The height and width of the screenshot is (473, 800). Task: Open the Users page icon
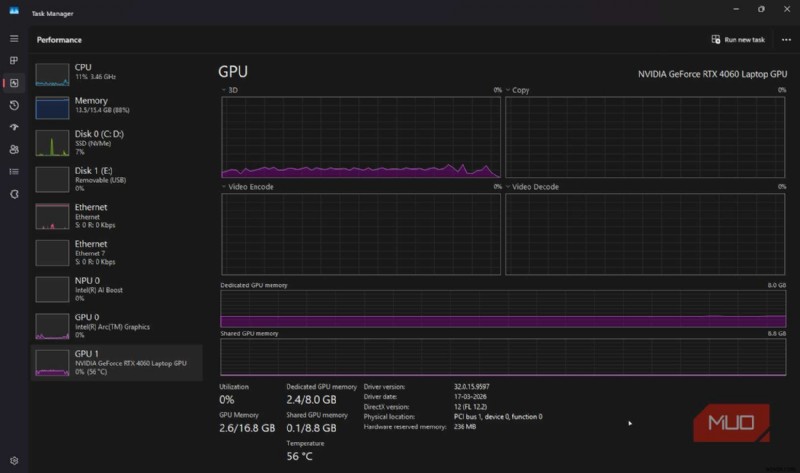coord(14,150)
